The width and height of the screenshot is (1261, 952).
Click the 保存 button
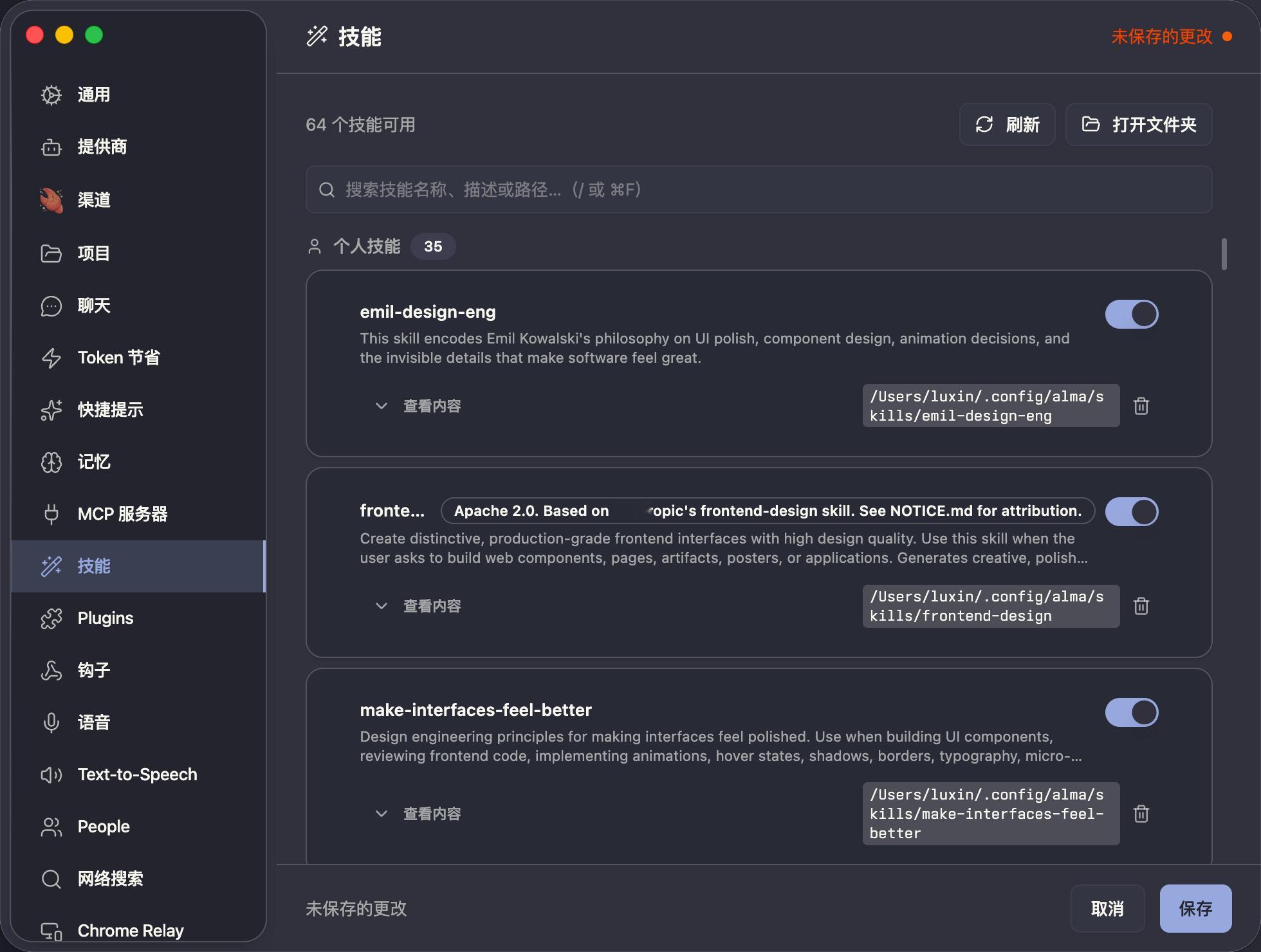pyautogui.click(x=1195, y=908)
